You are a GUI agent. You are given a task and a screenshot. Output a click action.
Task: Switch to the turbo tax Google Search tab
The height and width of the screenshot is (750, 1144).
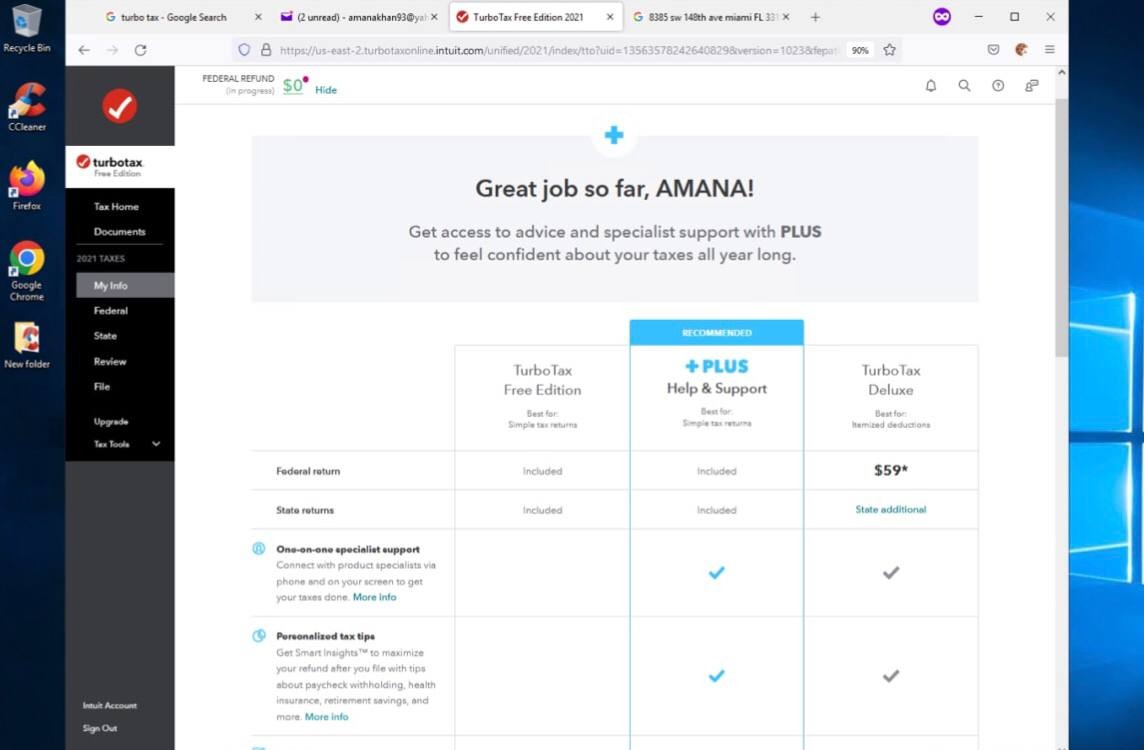click(x=174, y=17)
